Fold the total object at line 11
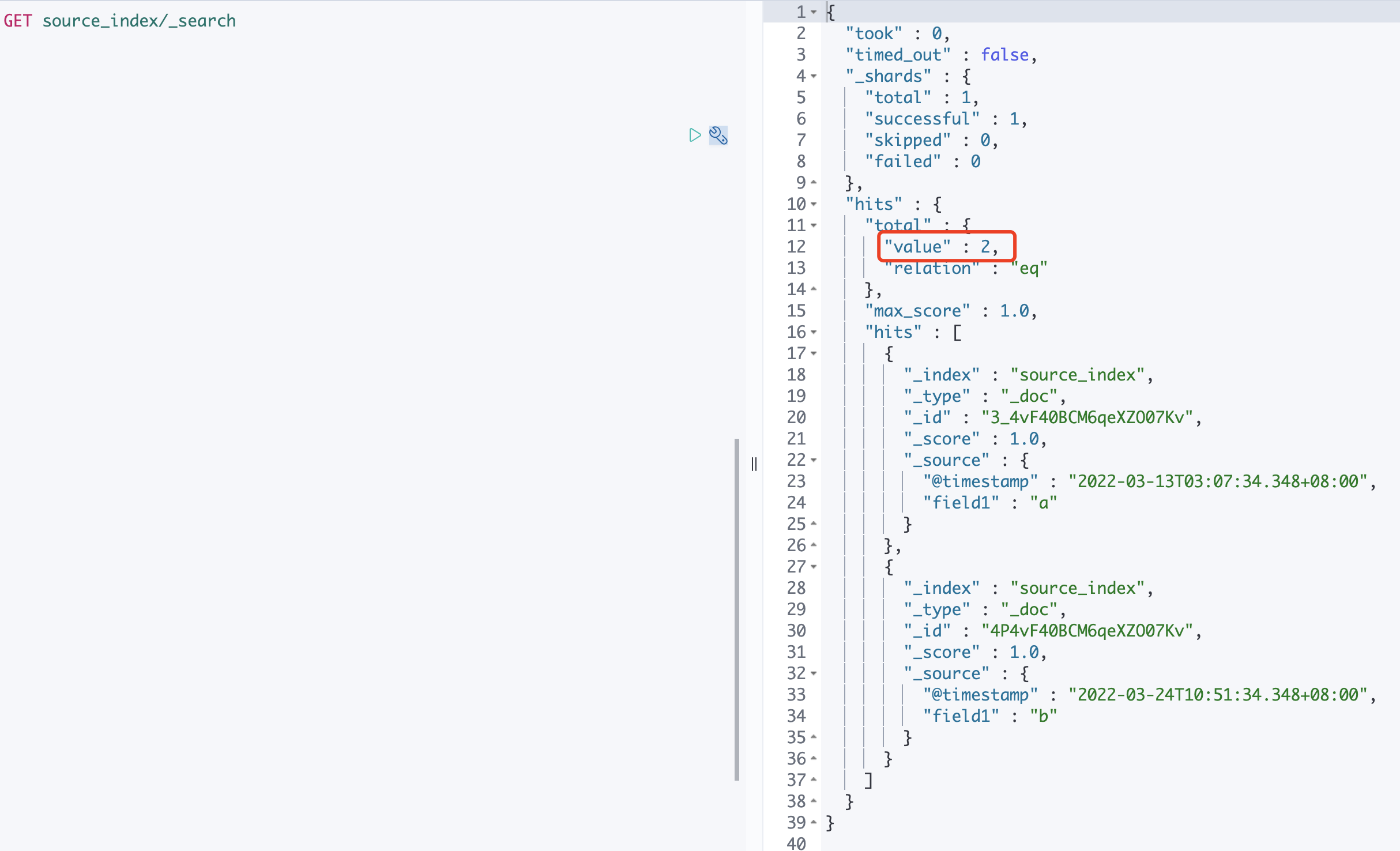 (814, 225)
